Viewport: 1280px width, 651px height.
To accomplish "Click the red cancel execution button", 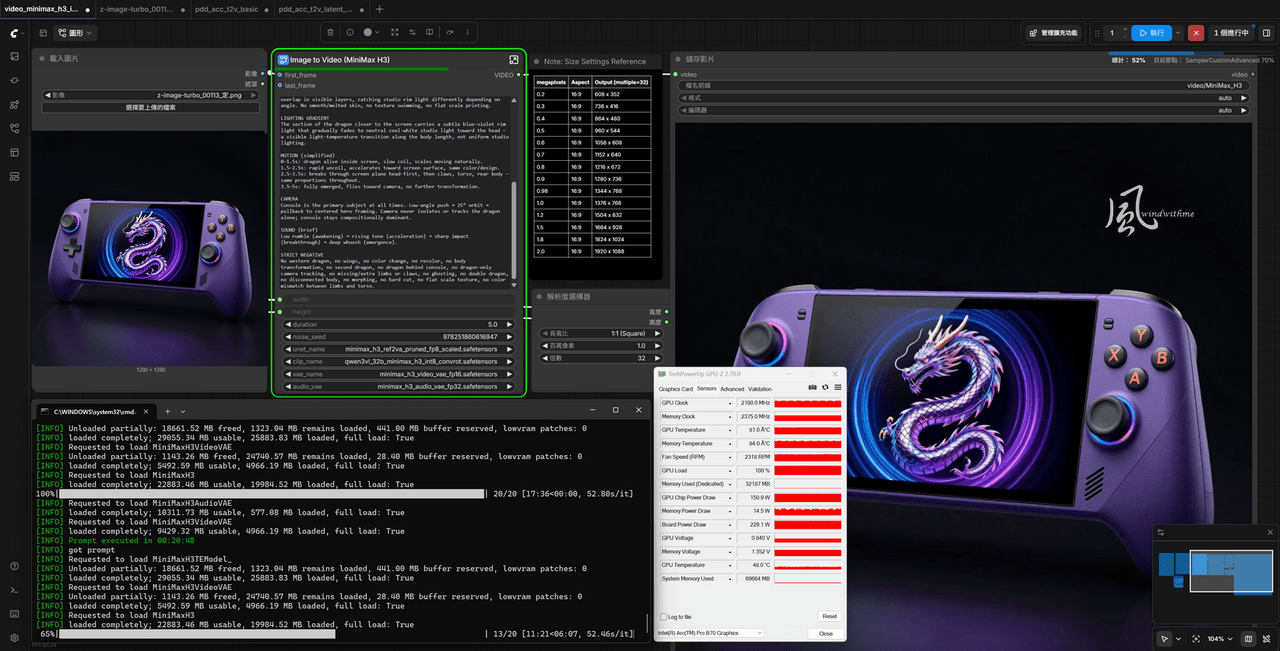I will 1196,33.
